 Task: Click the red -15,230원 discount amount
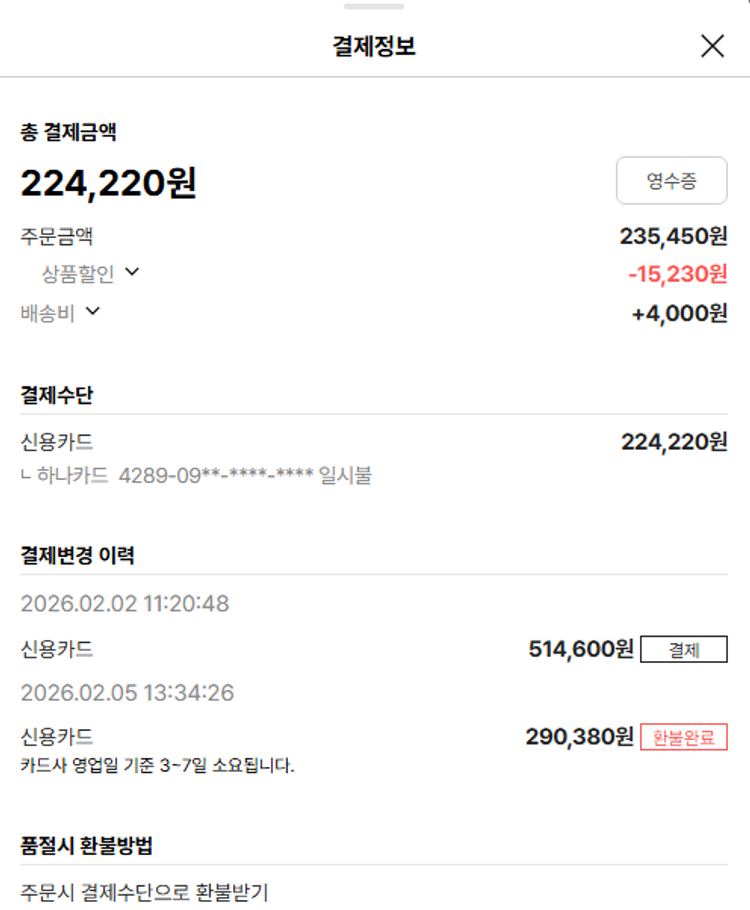[x=677, y=274]
